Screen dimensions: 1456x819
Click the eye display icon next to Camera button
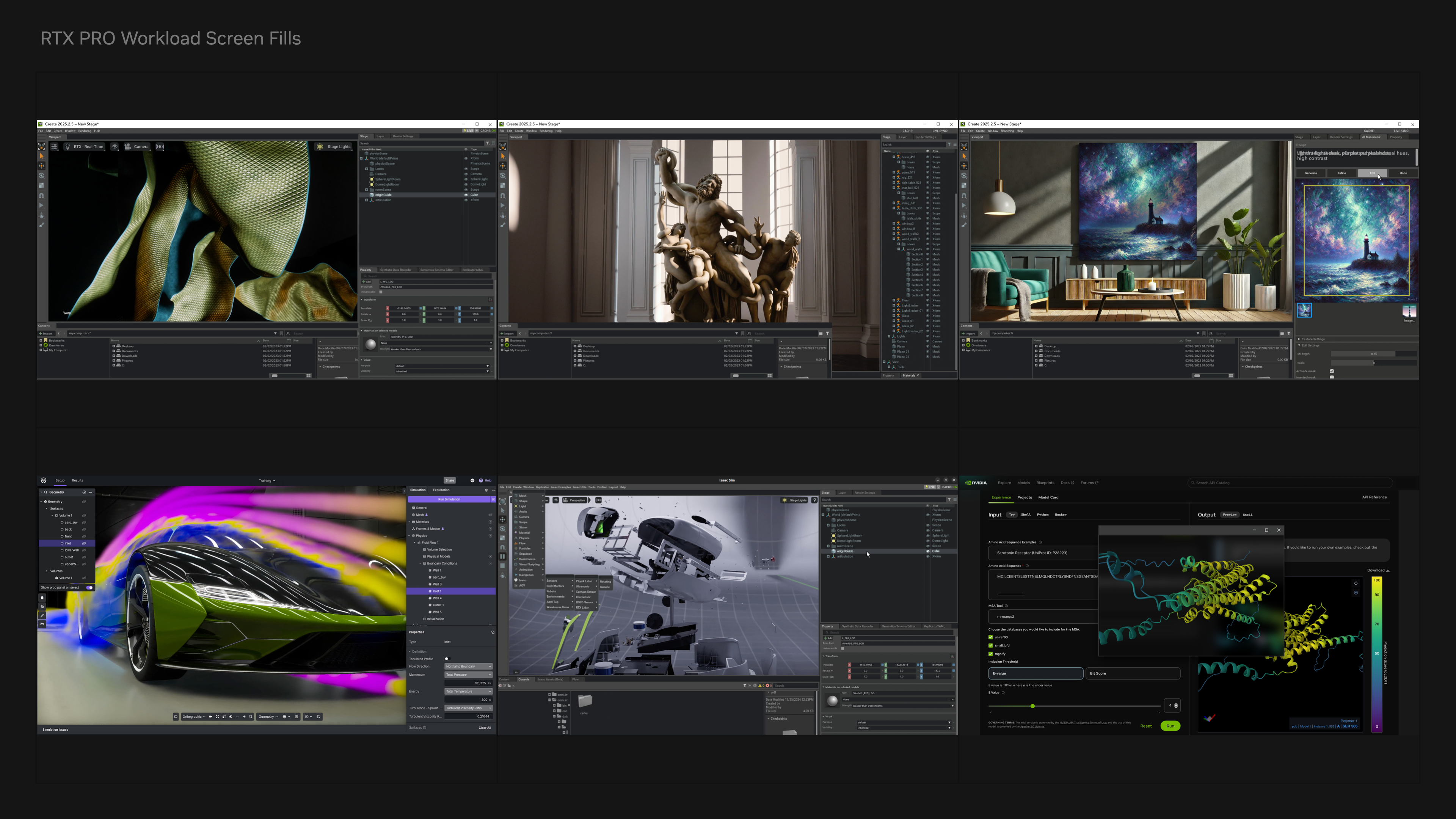(115, 146)
